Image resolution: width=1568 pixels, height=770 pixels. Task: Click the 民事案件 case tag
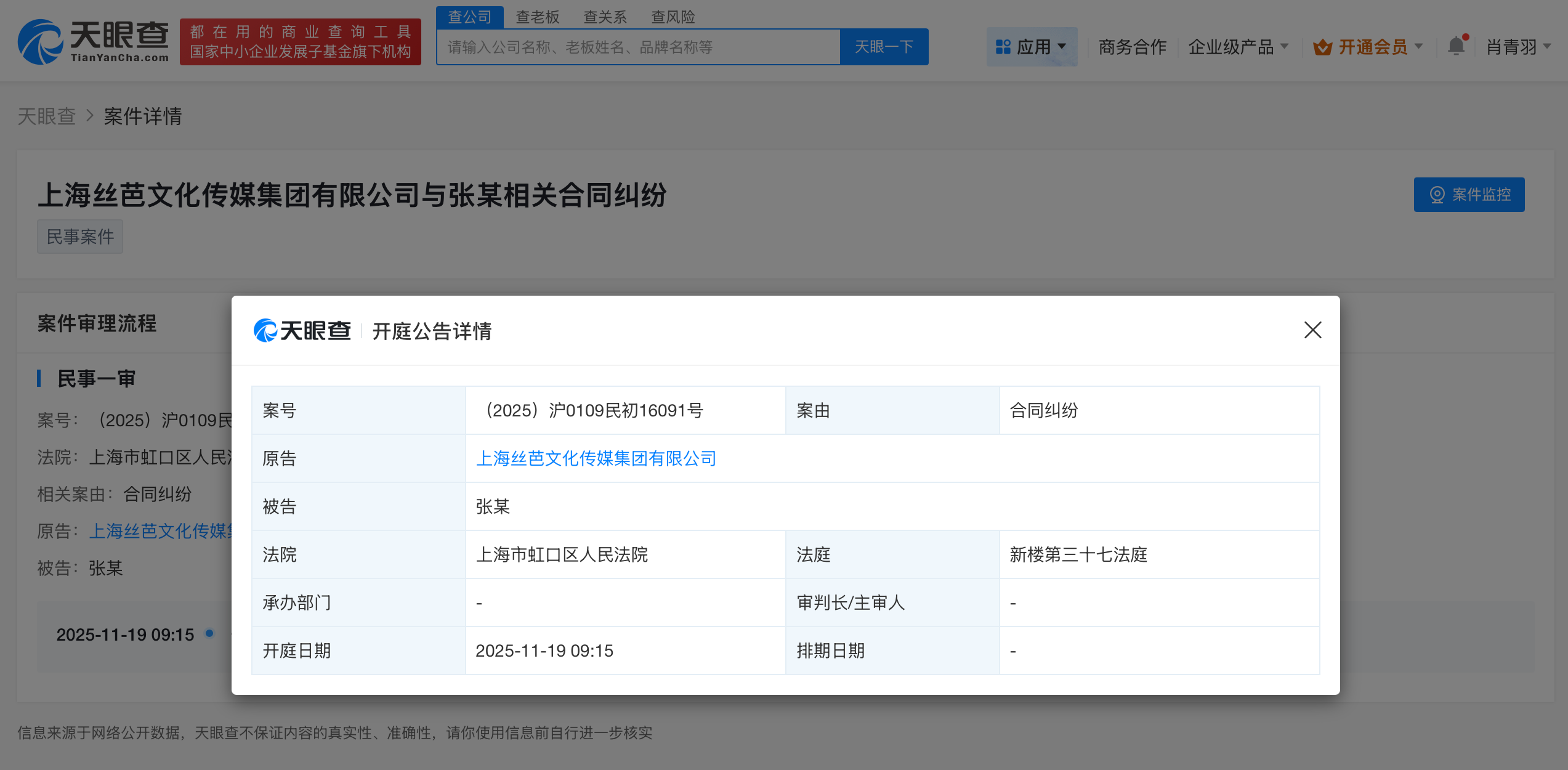click(x=79, y=237)
